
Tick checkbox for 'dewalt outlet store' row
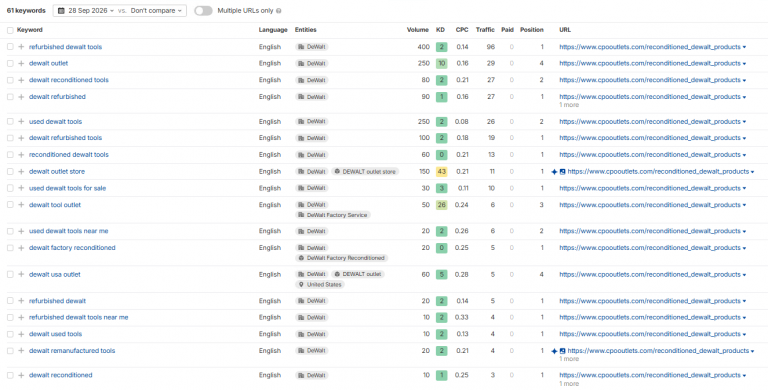[10, 172]
